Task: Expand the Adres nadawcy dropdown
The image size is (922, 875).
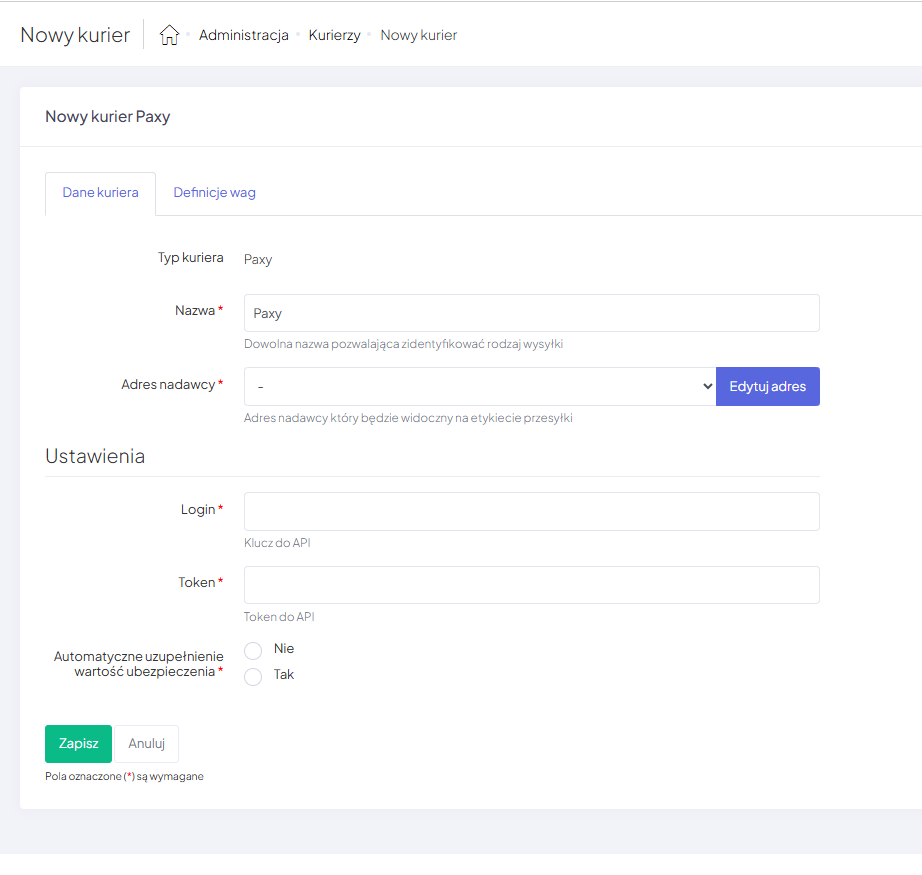Action: (480, 386)
